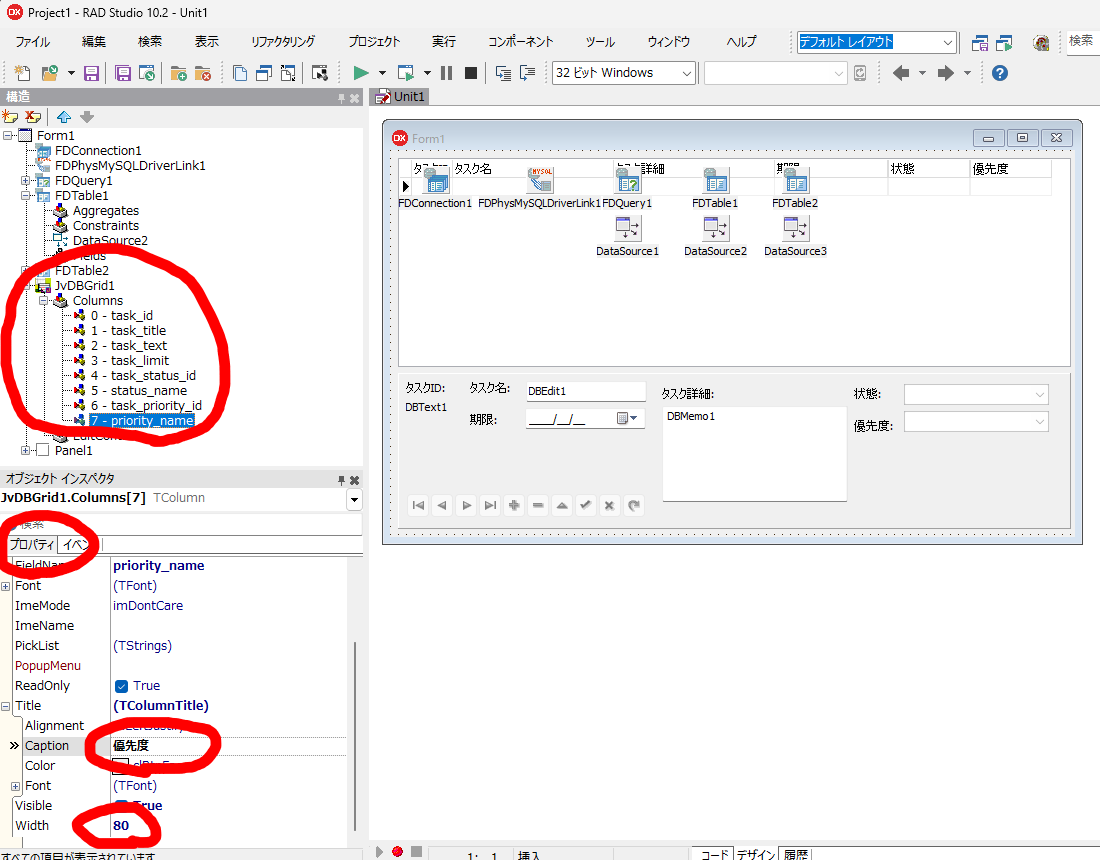Image resolution: width=1100 pixels, height=860 pixels.
Task: Click the refresh button on DBNavigator
Action: point(633,505)
